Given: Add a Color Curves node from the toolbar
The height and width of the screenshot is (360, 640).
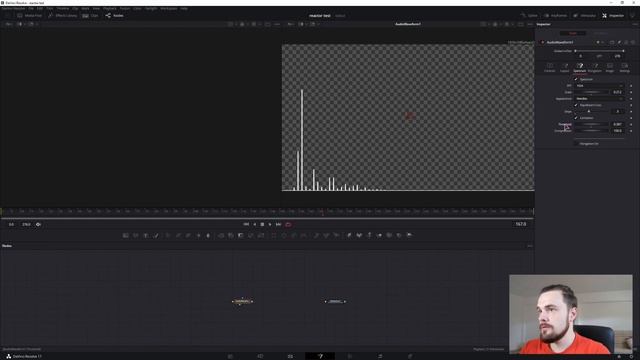Looking at the screenshot, I should (x=178, y=236).
